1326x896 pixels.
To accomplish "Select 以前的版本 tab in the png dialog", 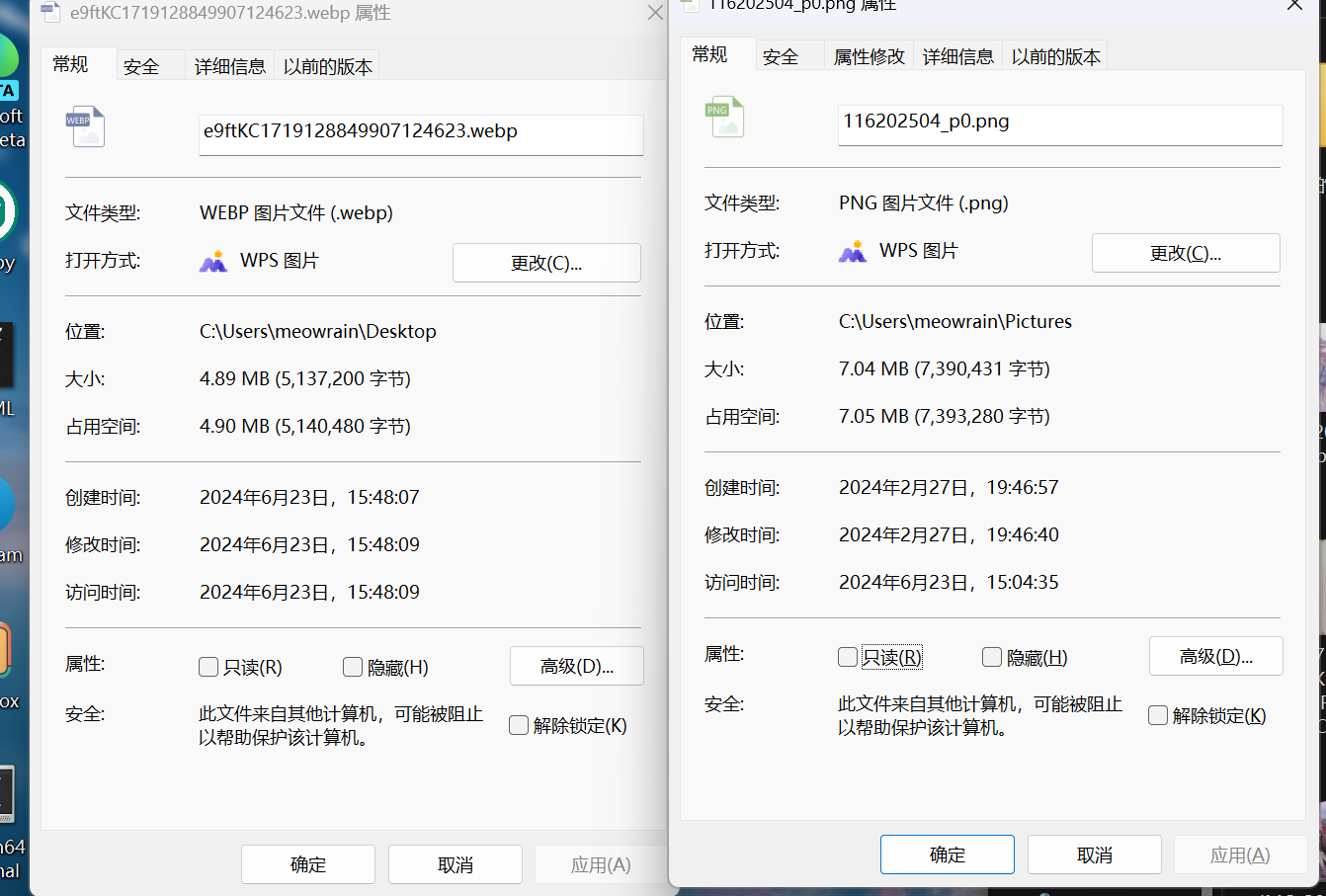I will pyautogui.click(x=1055, y=57).
